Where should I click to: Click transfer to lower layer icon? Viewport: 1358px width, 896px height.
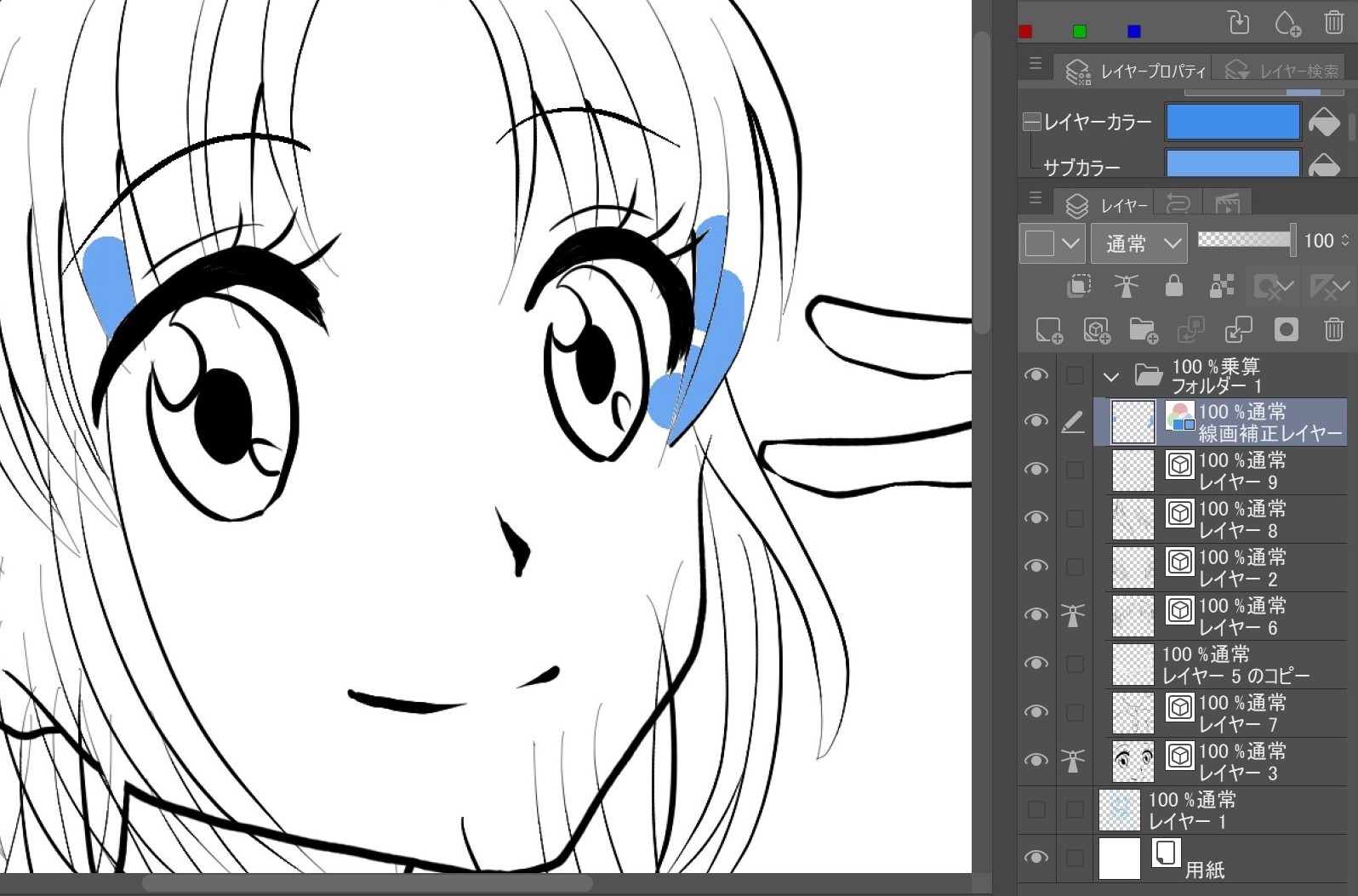point(1190,330)
